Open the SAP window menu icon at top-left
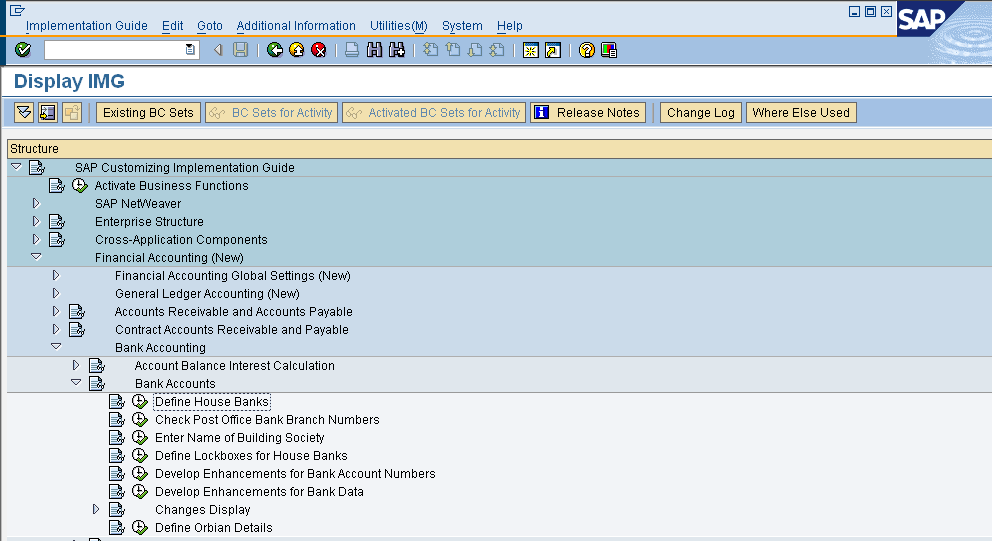 pos(17,10)
